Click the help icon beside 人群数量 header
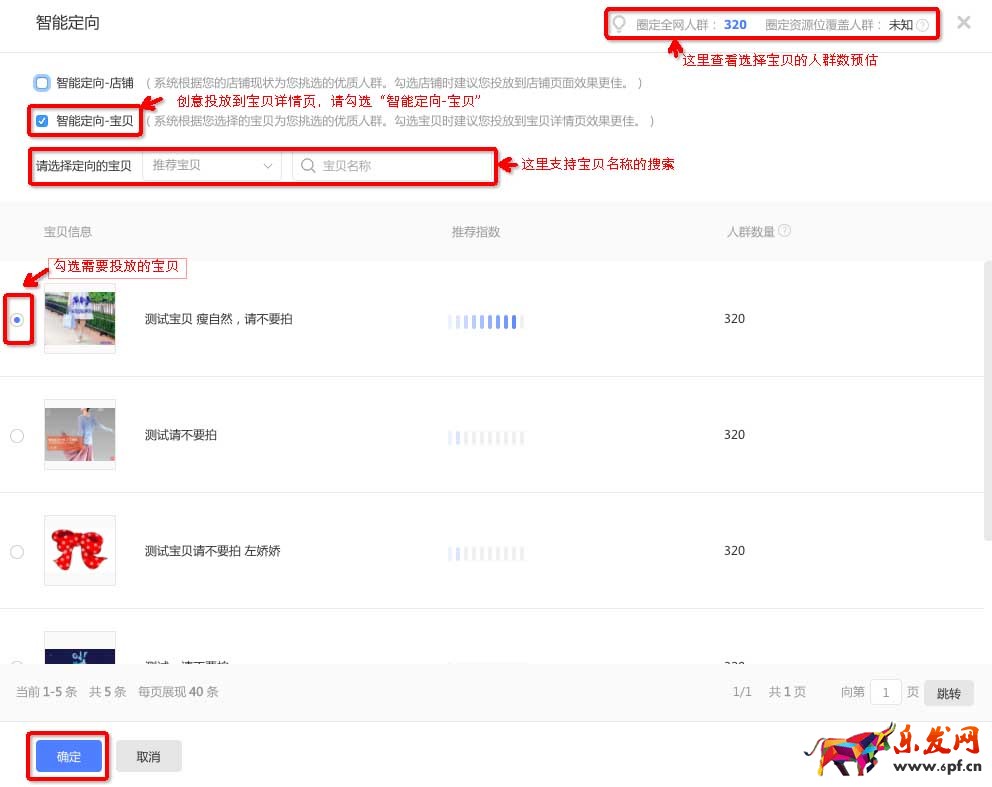Image resolution: width=992 pixels, height=787 pixels. [784, 231]
